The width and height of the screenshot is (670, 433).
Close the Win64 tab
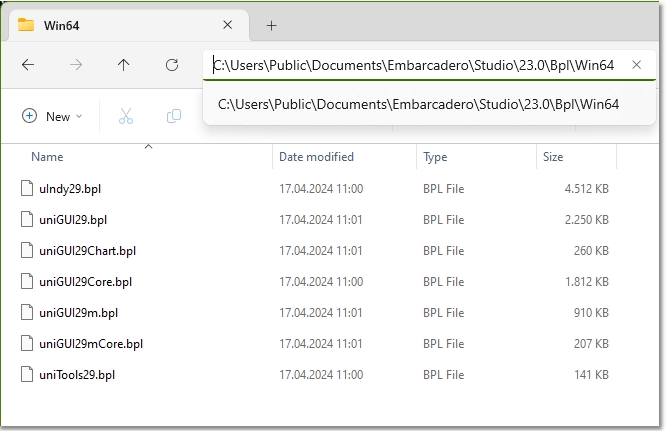[x=228, y=25]
